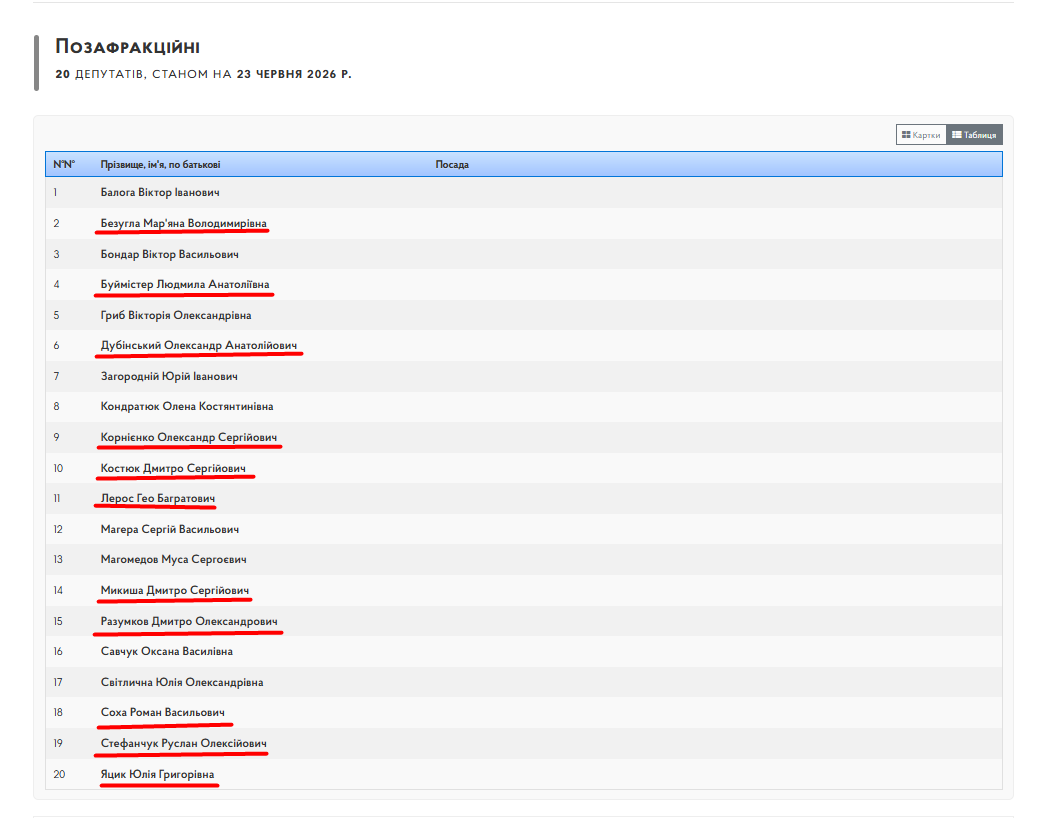Click the N°N° column header
The width and height of the screenshot is (1046, 818).
pos(64,164)
